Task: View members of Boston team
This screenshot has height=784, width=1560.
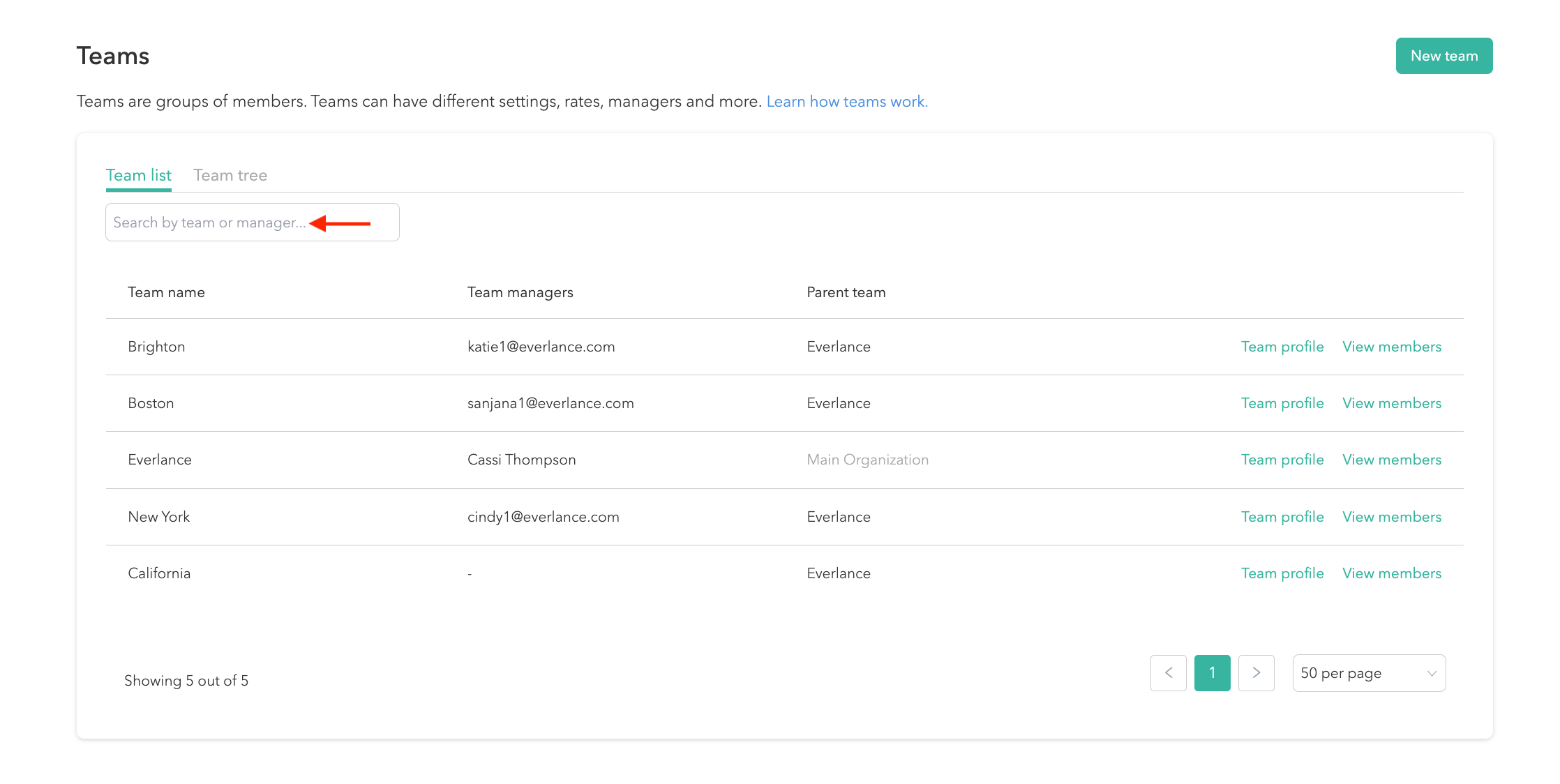Action: [1391, 403]
